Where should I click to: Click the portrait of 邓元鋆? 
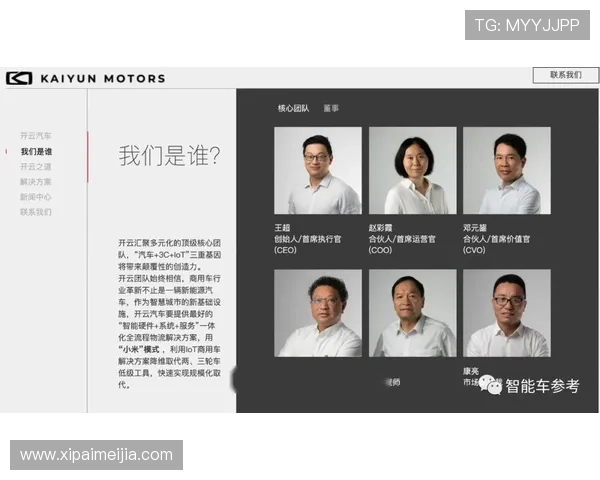(x=507, y=170)
